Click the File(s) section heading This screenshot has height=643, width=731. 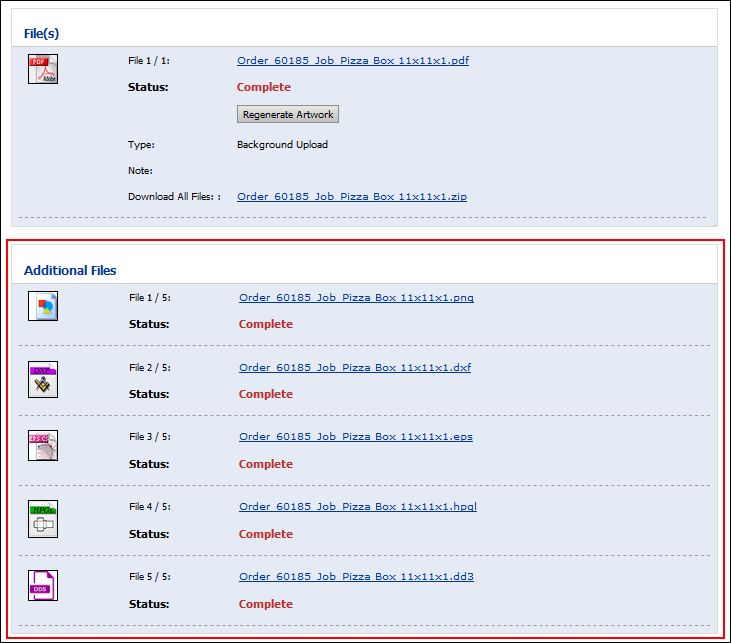[x=42, y=33]
